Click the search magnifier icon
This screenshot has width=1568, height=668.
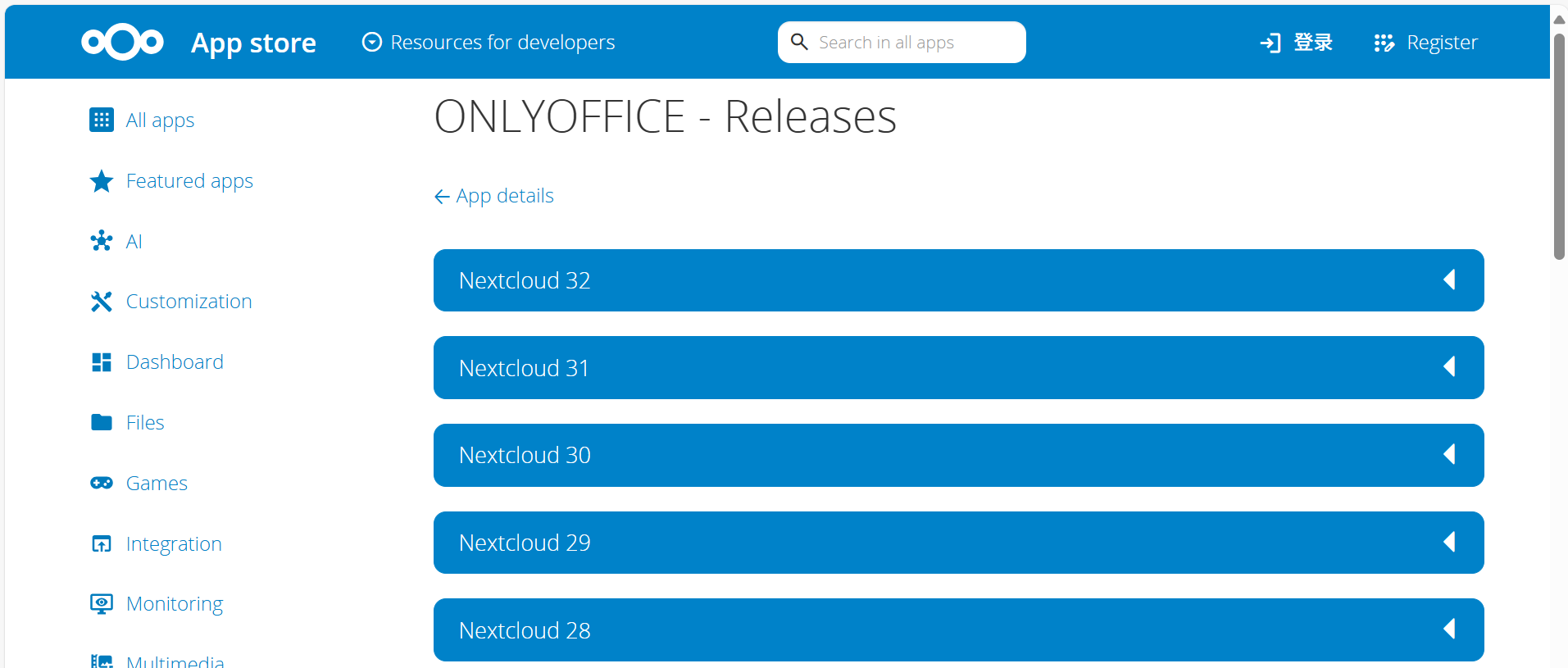pos(799,42)
